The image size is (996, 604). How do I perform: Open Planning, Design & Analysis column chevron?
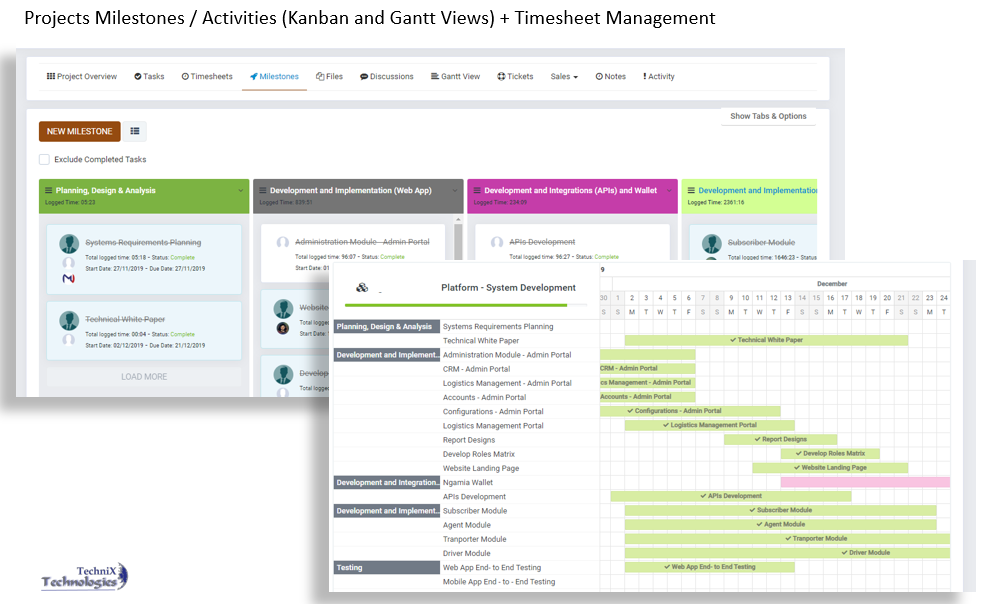coord(241,190)
